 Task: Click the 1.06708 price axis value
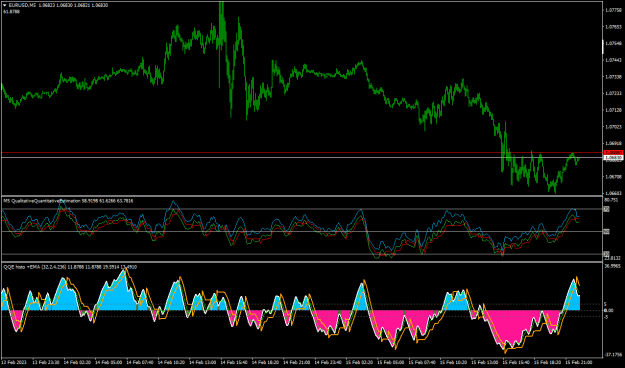pos(613,177)
